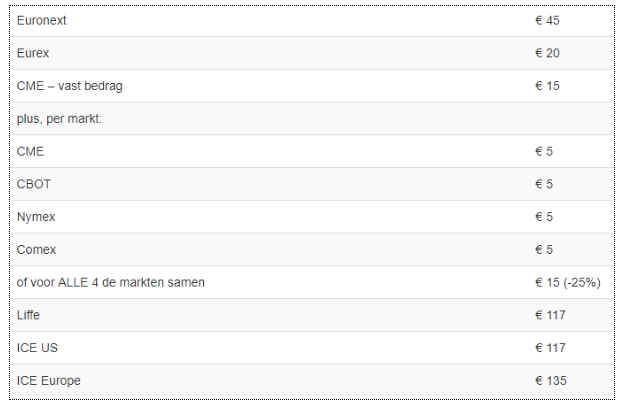The height and width of the screenshot is (407, 621).
Task: Click the Nymex row label
Action: 36,217
